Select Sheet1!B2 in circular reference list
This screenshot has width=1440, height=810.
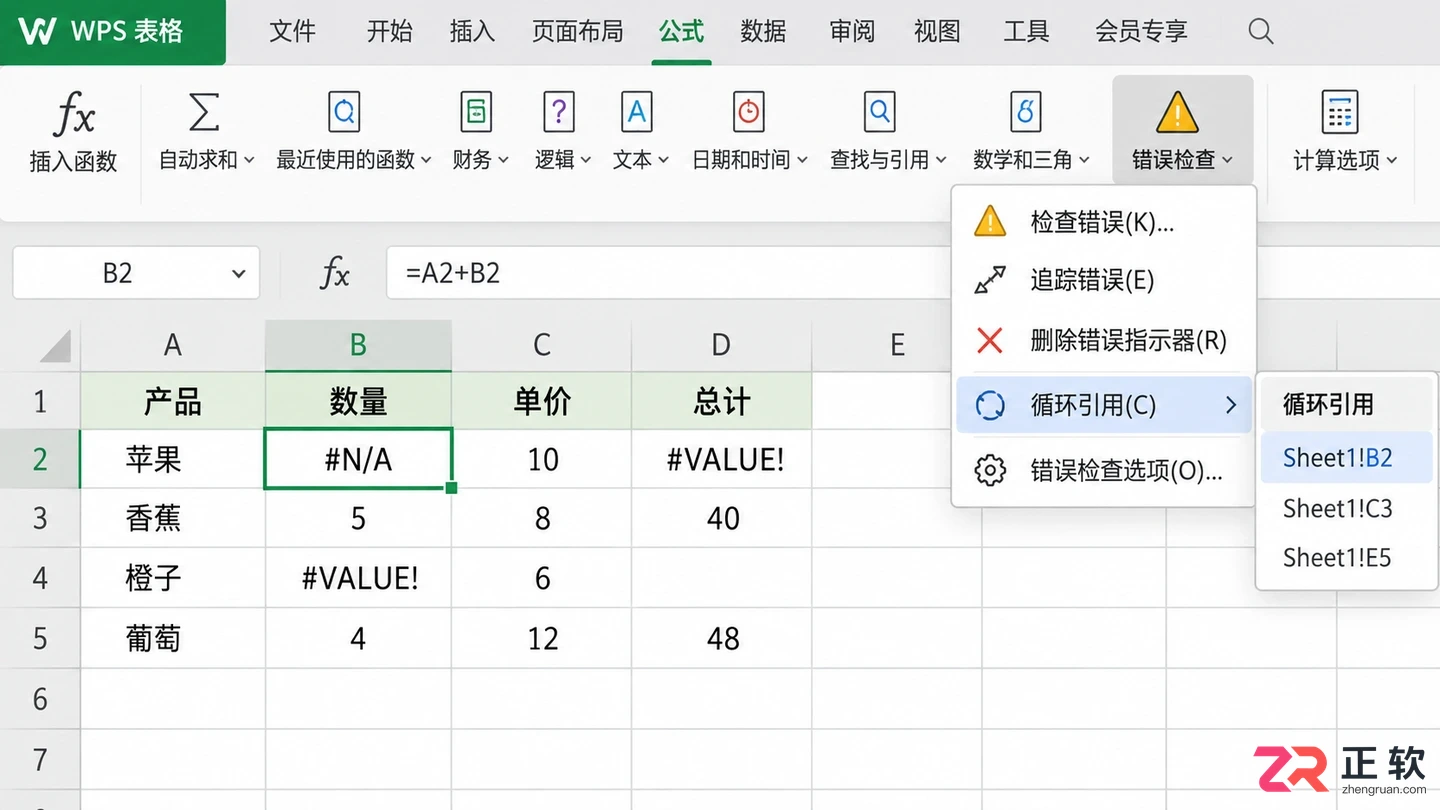coord(1346,458)
